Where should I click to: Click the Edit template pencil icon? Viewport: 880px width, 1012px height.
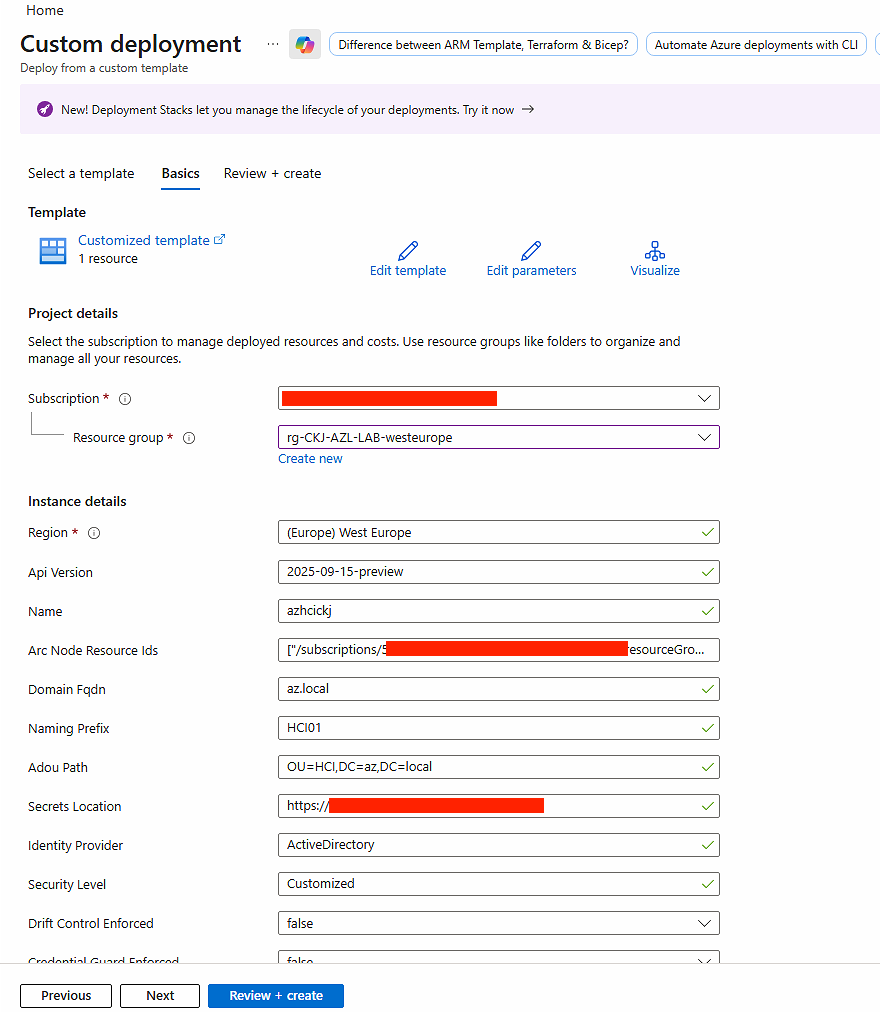(408, 251)
